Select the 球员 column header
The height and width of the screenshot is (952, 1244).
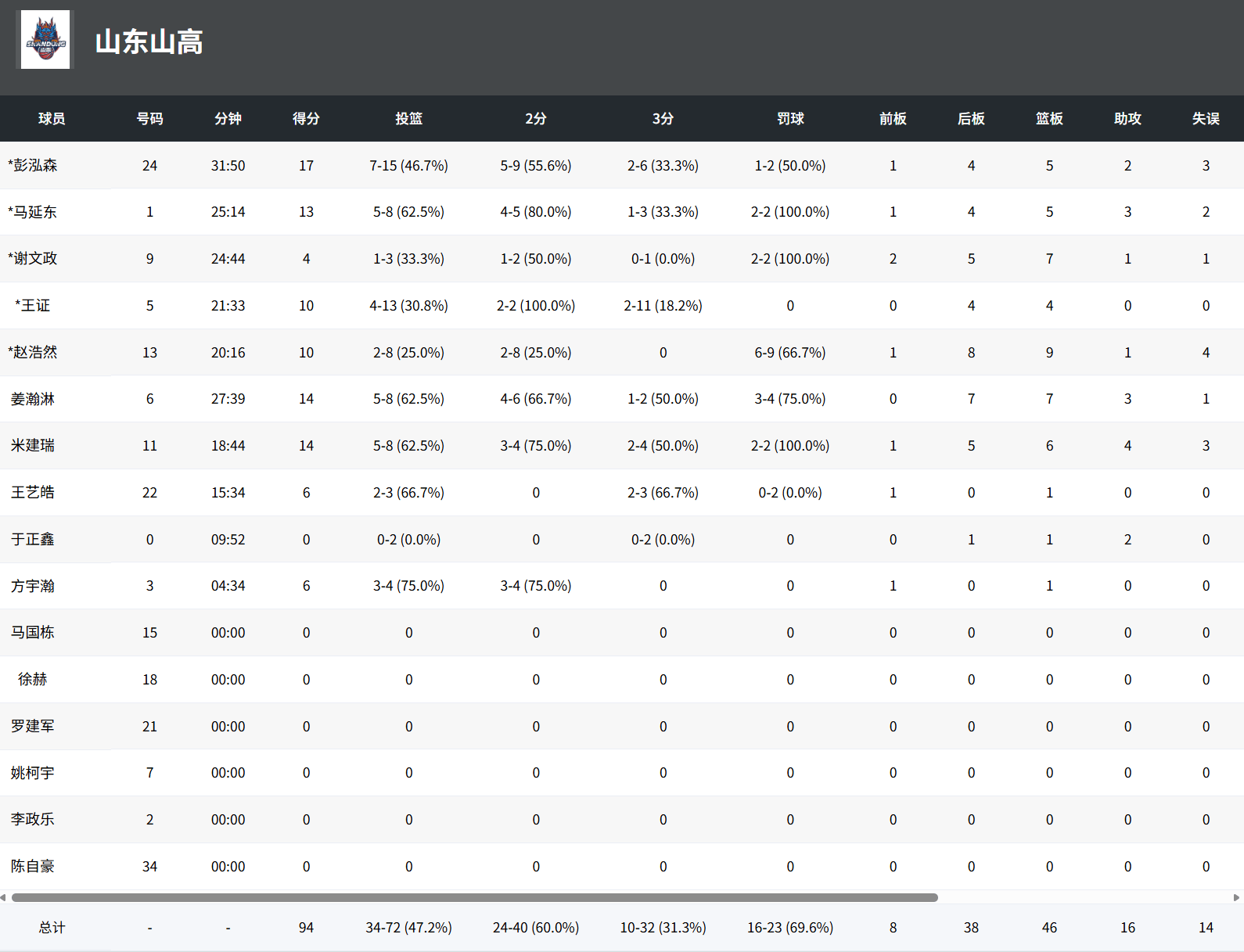coord(52,119)
